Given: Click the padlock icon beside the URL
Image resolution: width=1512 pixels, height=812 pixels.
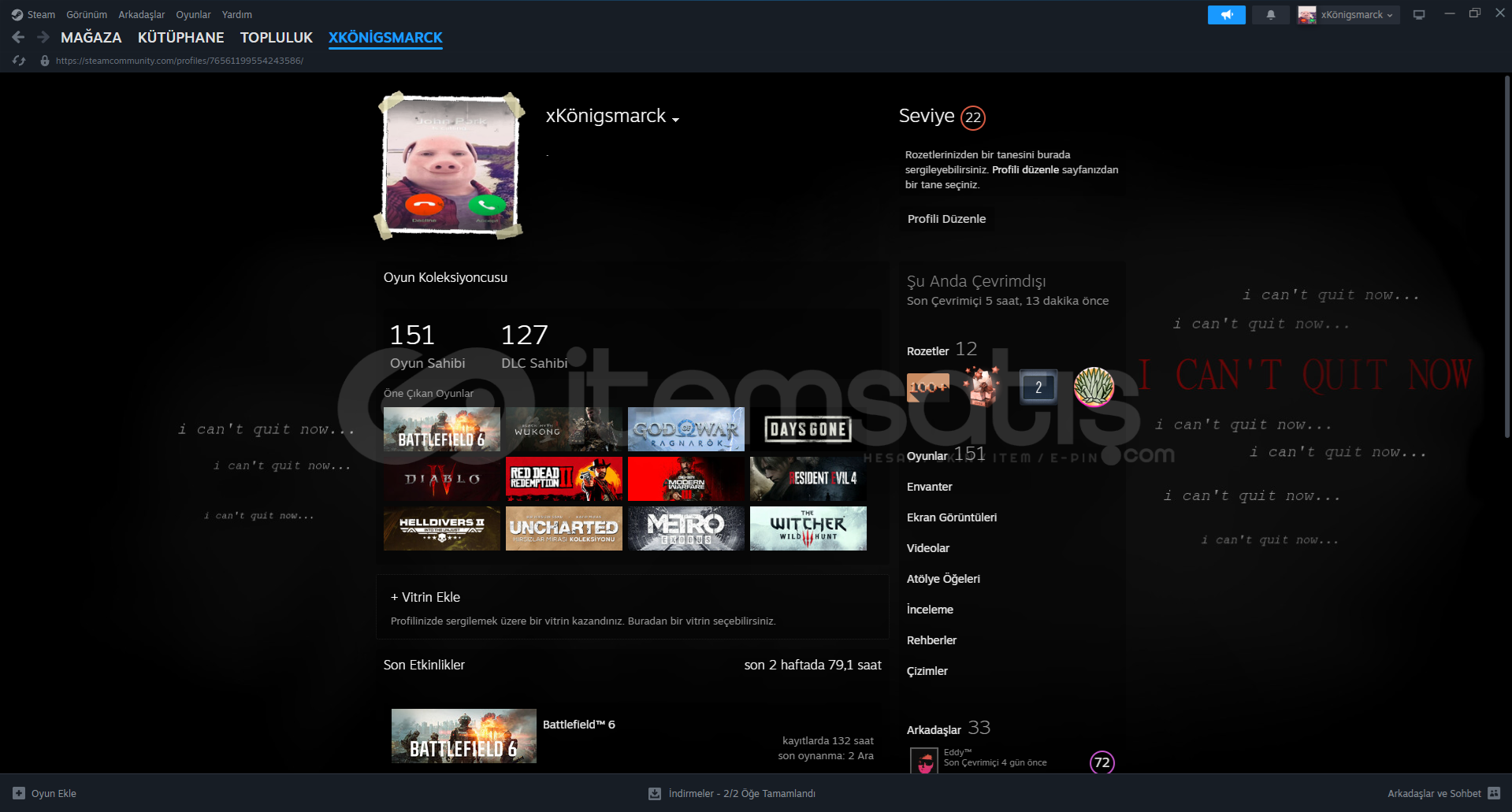Looking at the screenshot, I should point(45,61).
